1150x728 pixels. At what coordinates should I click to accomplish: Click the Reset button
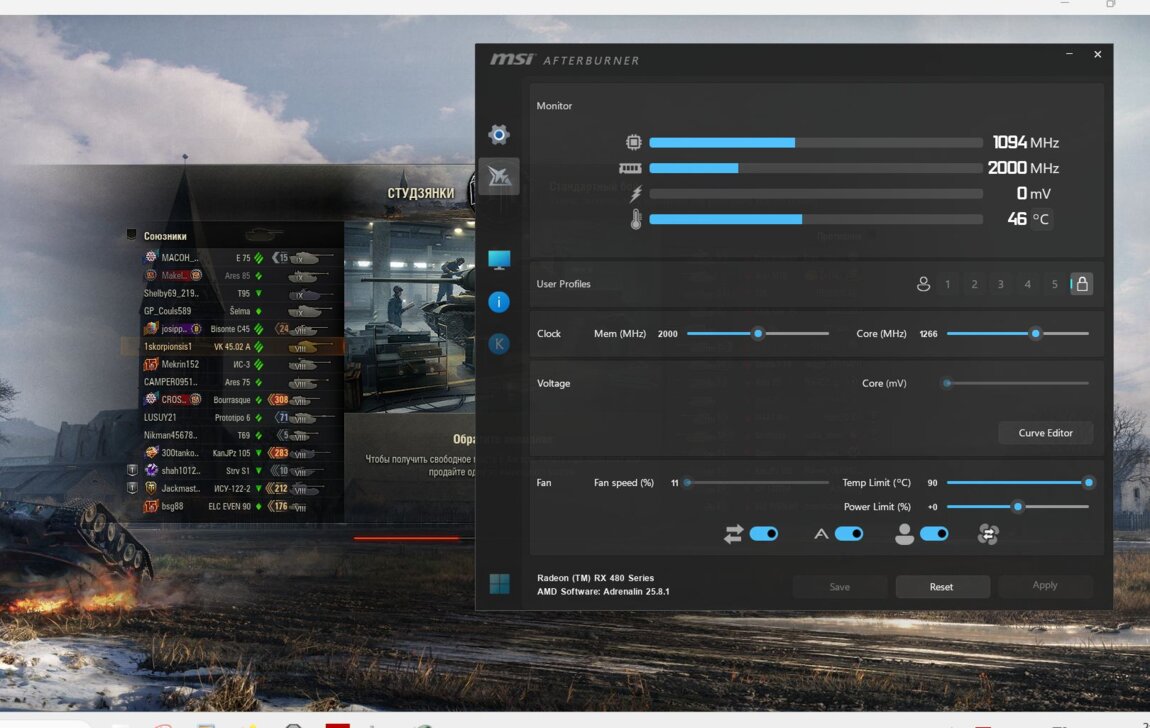click(941, 587)
